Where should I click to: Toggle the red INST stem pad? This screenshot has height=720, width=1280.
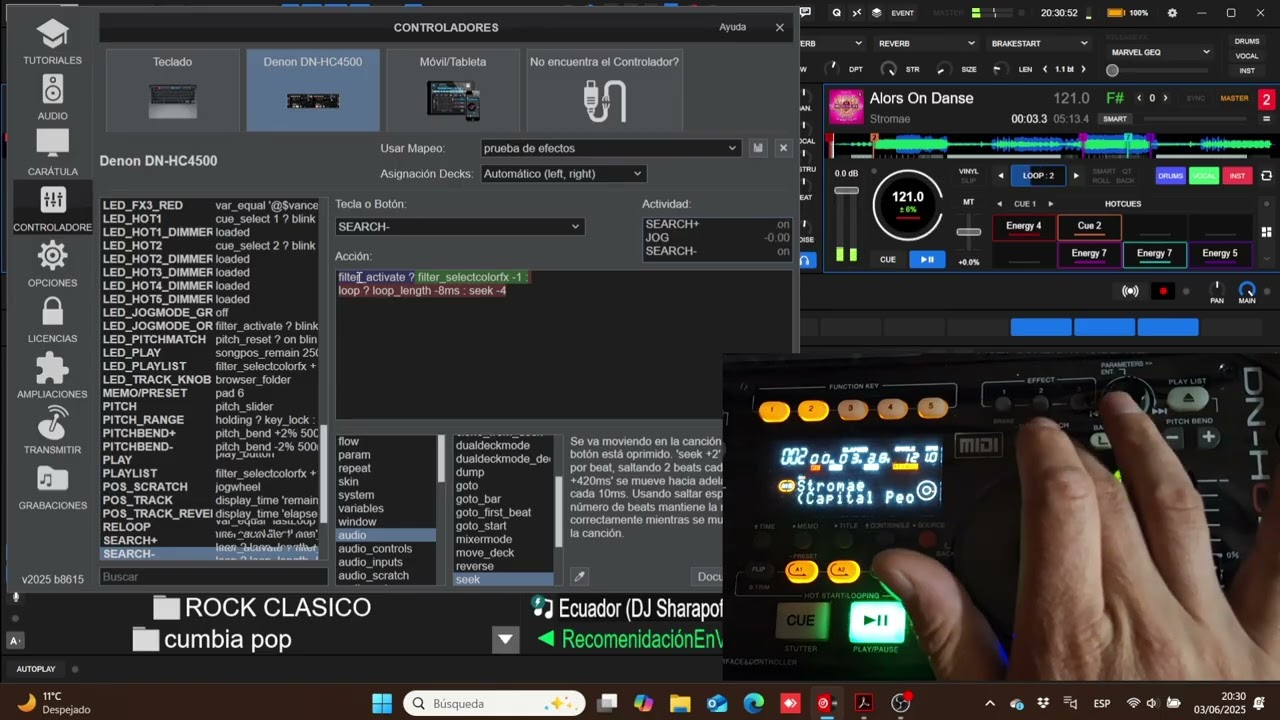(x=1238, y=176)
